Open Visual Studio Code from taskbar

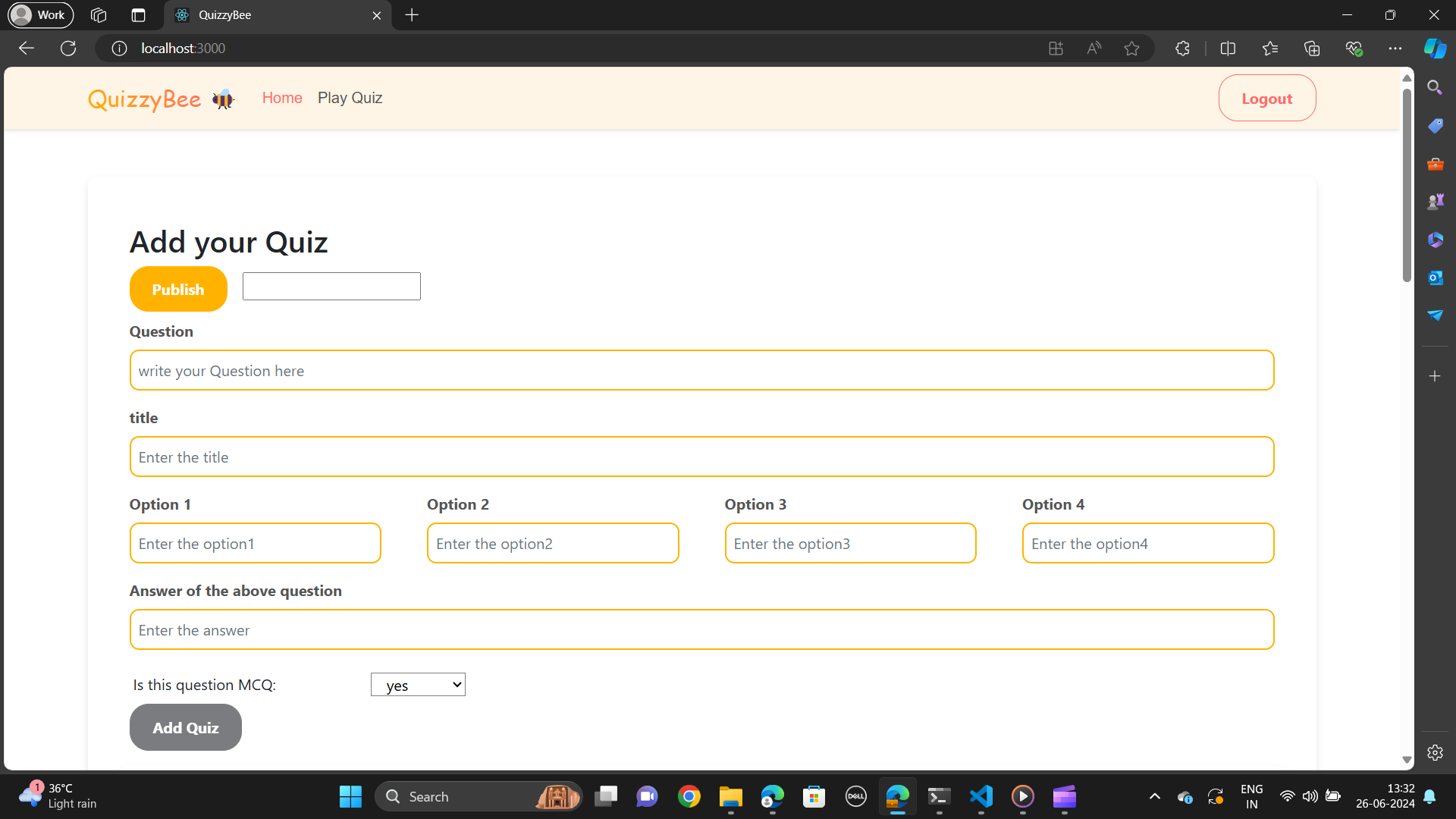(x=981, y=796)
